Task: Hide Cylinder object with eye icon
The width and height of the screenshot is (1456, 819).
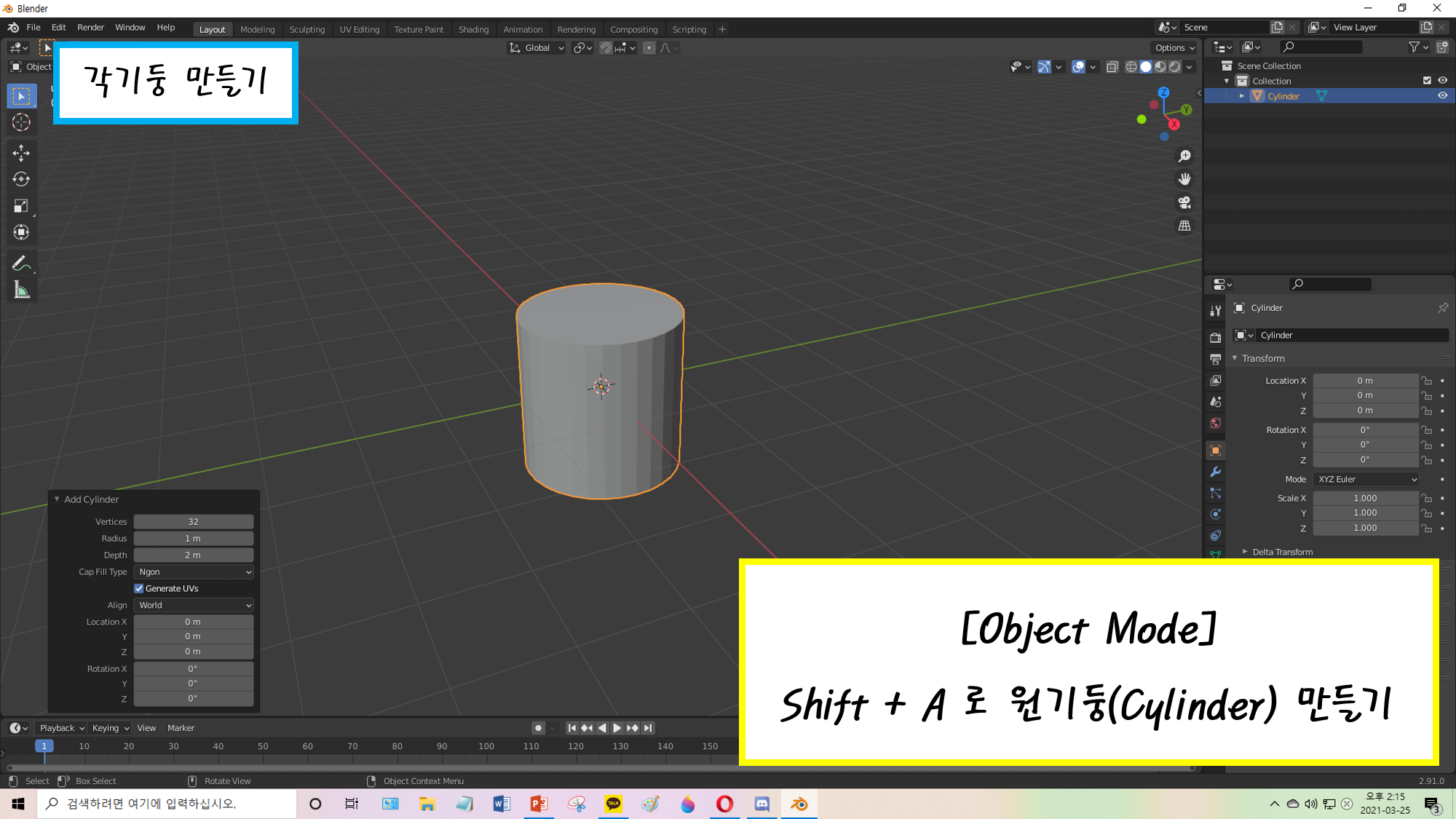Action: [1442, 96]
